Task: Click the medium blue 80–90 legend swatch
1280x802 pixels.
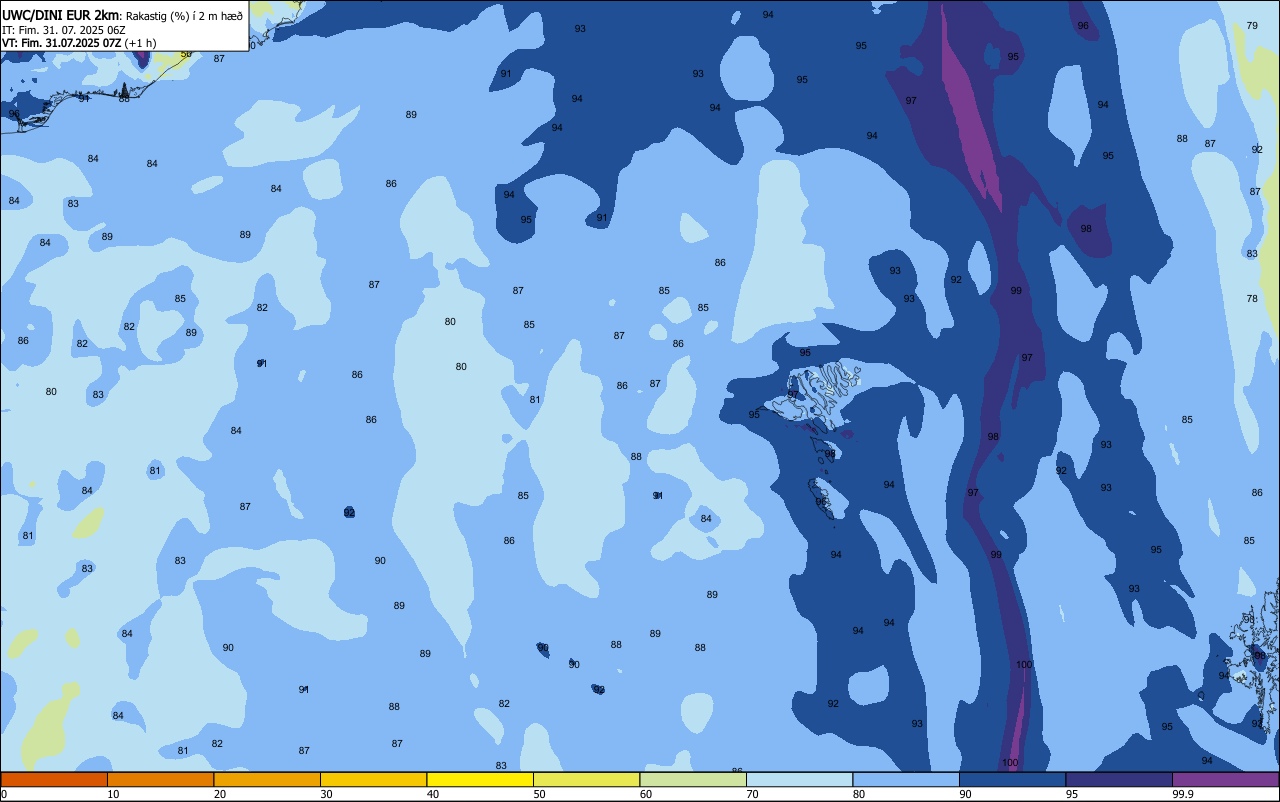Action: coord(906,779)
